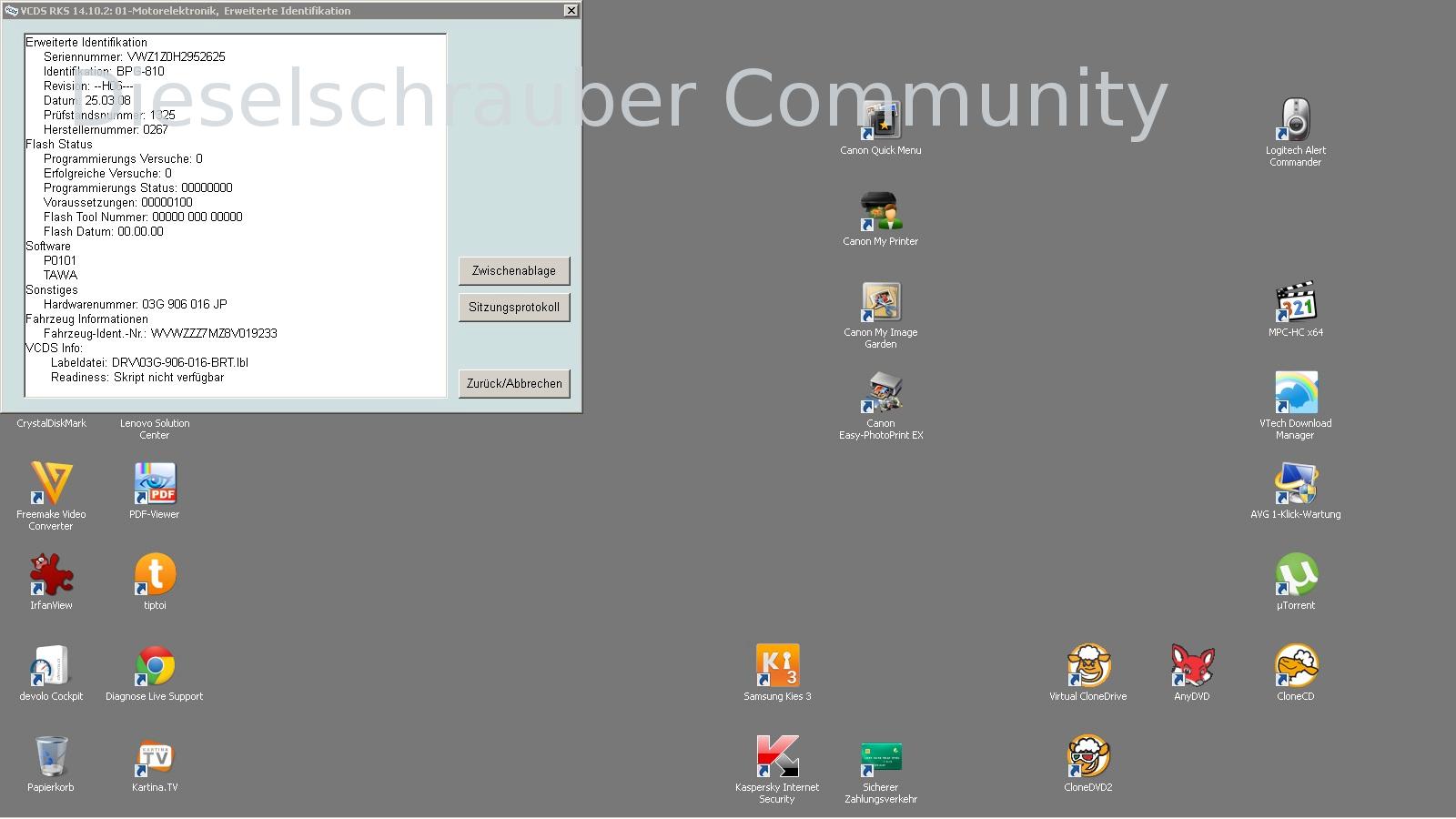Launch CloneCD desktop shortcut
The height and width of the screenshot is (819, 1456).
pos(1296,666)
